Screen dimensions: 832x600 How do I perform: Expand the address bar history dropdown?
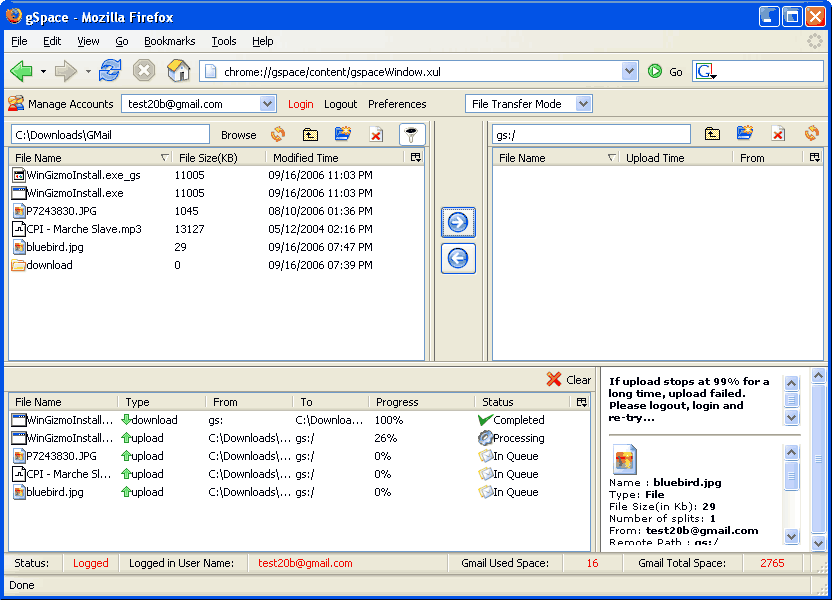(x=629, y=71)
